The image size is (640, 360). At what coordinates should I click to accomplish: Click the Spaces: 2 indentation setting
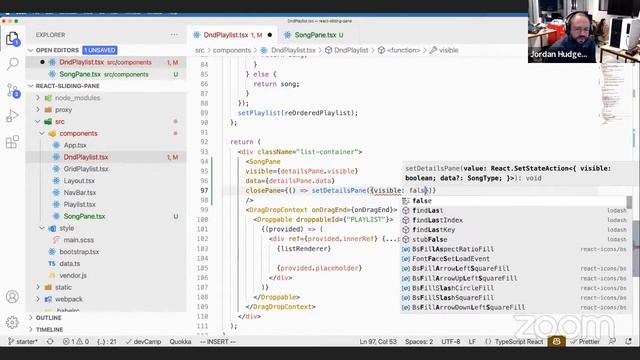pyautogui.click(x=419, y=342)
